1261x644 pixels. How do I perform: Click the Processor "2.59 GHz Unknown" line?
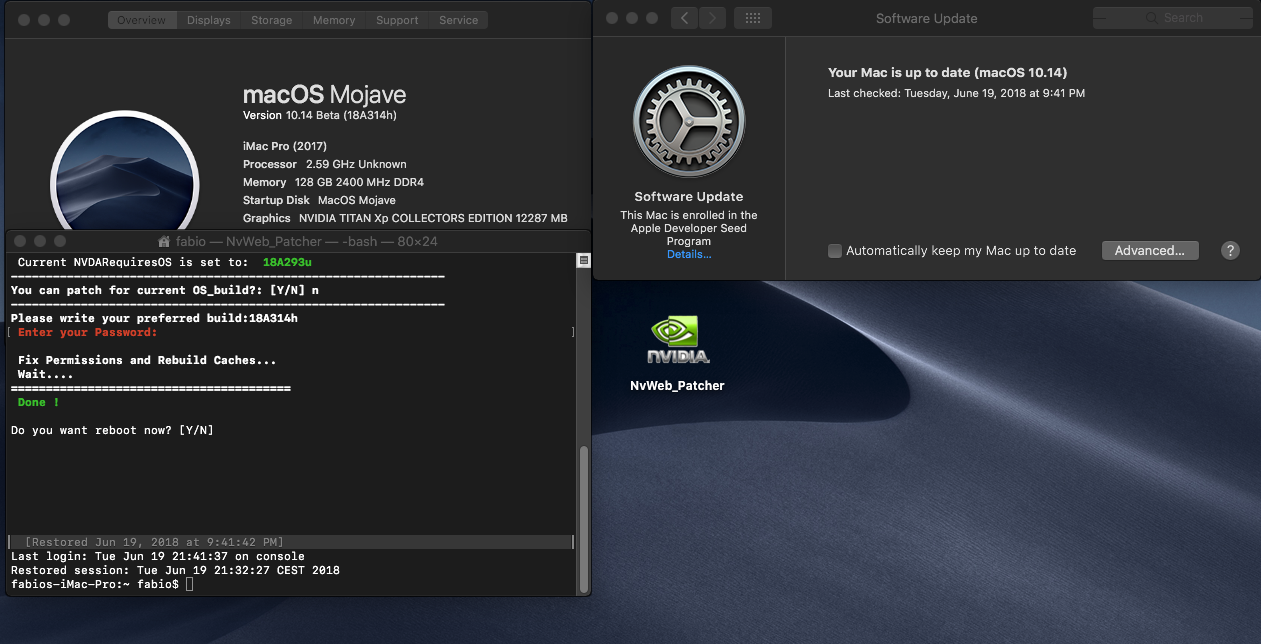tap(325, 164)
